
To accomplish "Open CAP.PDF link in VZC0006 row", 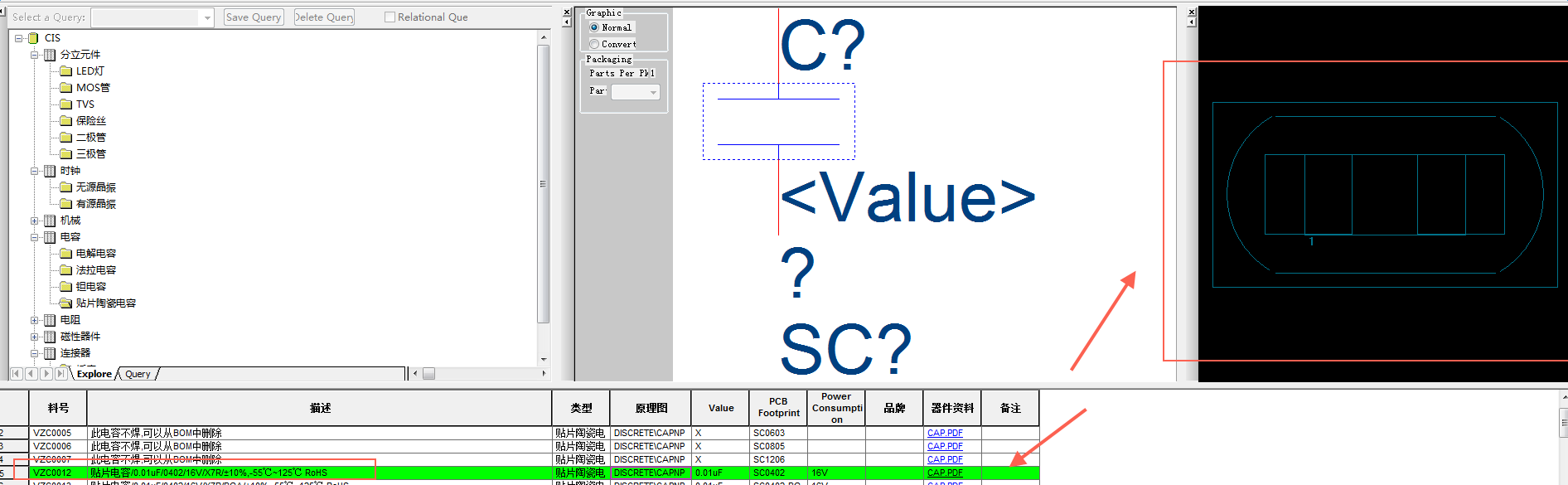I will click(x=945, y=446).
